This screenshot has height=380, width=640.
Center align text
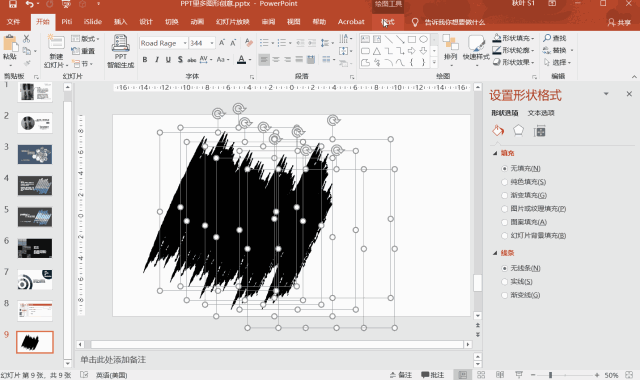coord(276,60)
